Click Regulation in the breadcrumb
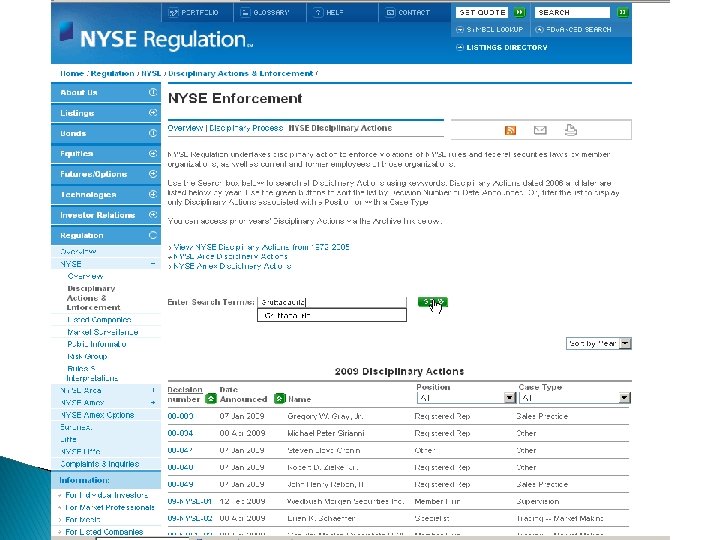Image resolution: width=720 pixels, height=540 pixels. tap(112, 73)
